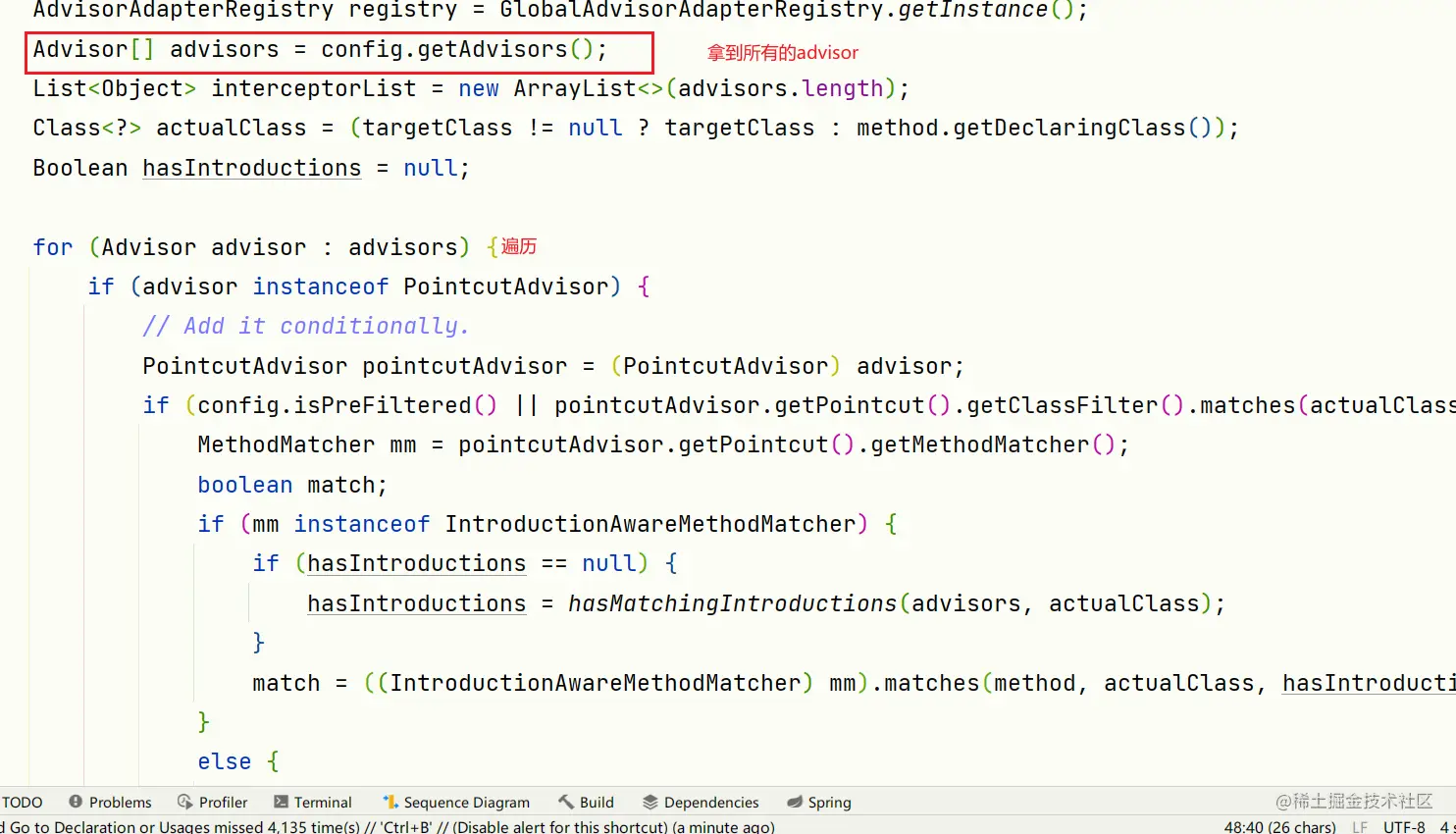Click the hasMatchingIntroductions method call

point(732,603)
